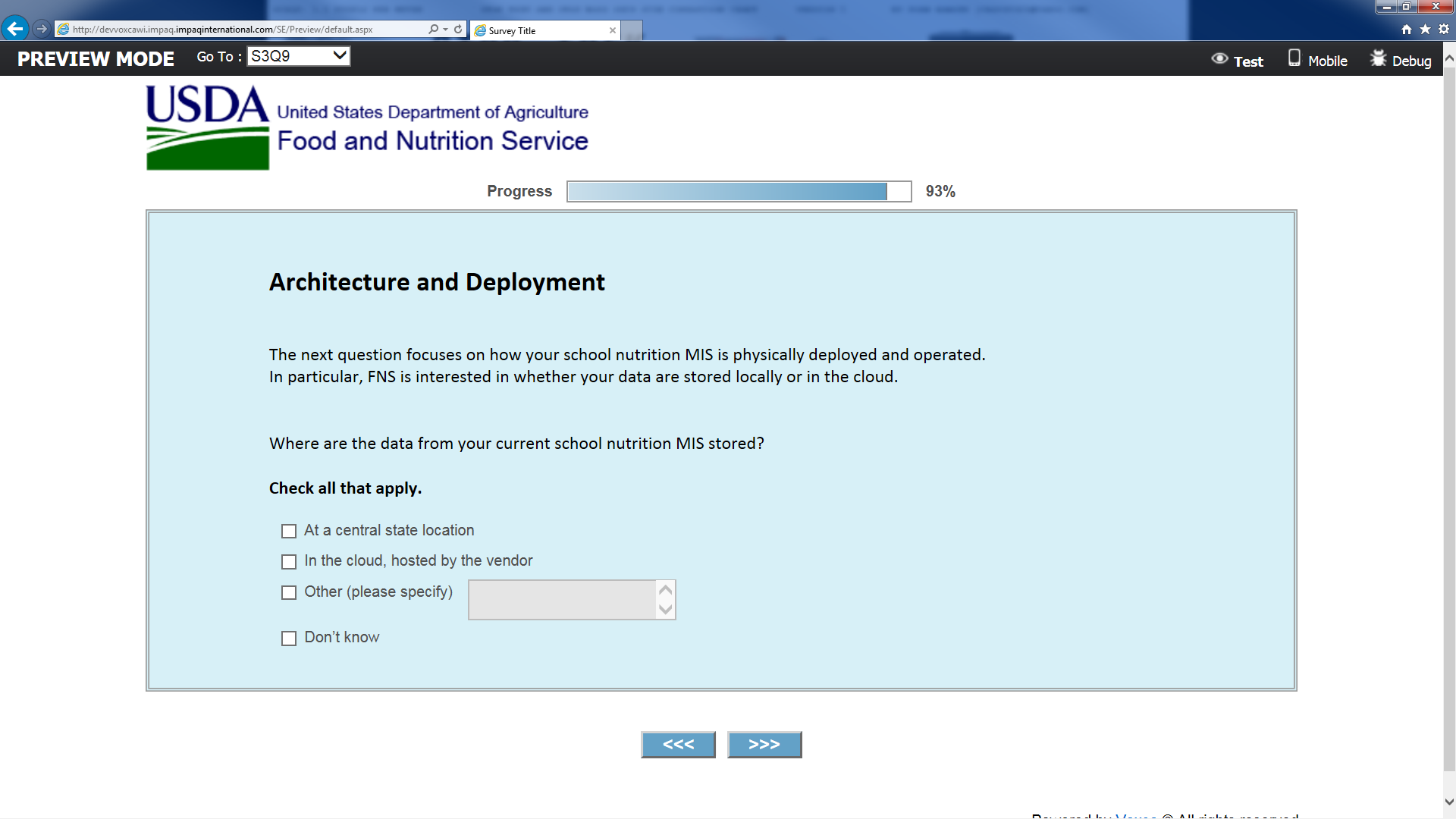Viewport: 1456px width, 819px height.
Task: Click the Test eye option
Action: click(1237, 61)
